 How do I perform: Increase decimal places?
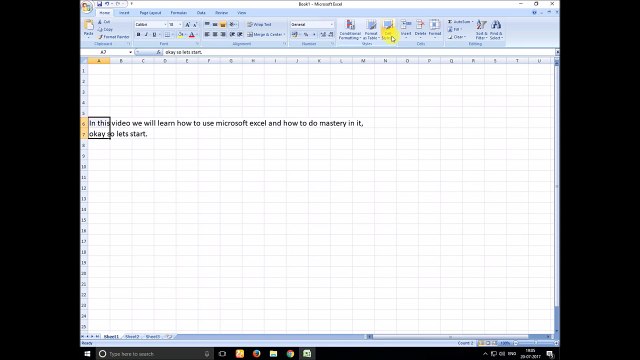coord(323,35)
